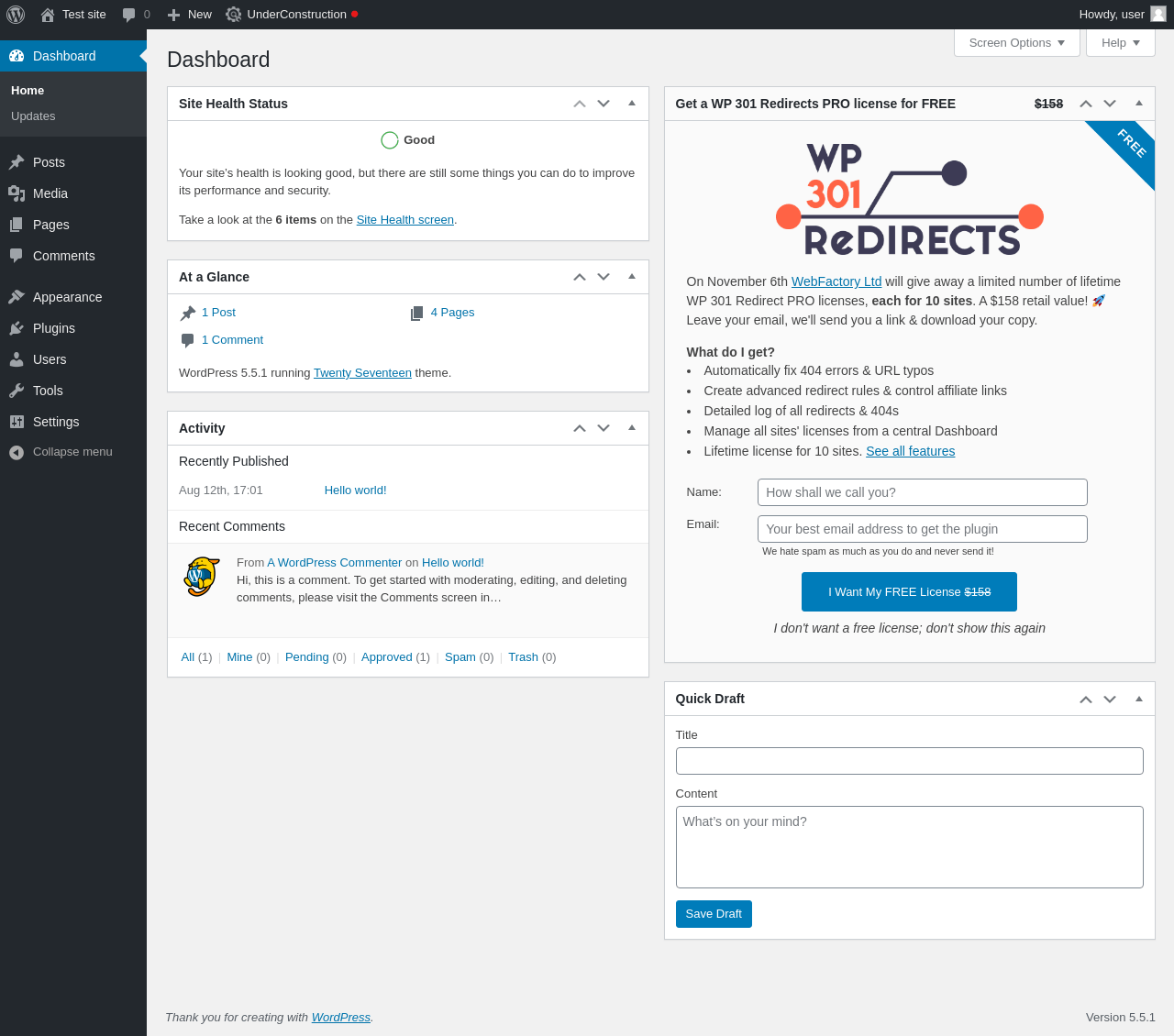This screenshot has width=1174, height=1036.
Task: Open the Media menu
Action: 73,193
